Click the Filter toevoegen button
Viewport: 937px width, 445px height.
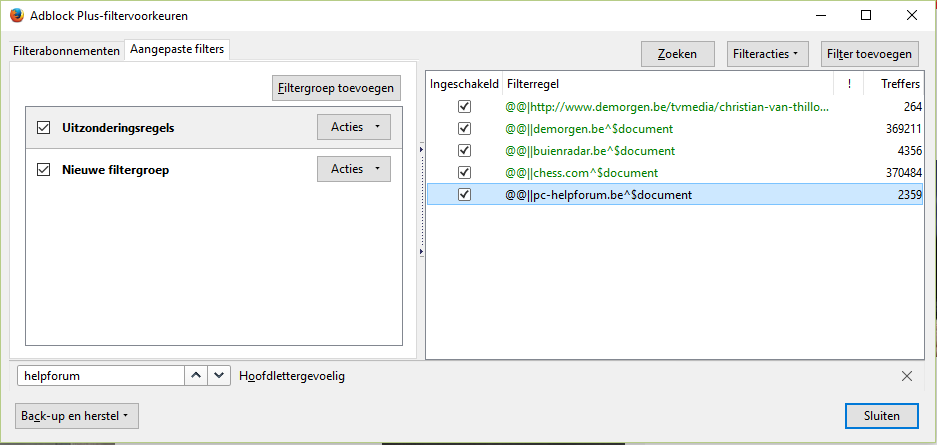tap(869, 54)
